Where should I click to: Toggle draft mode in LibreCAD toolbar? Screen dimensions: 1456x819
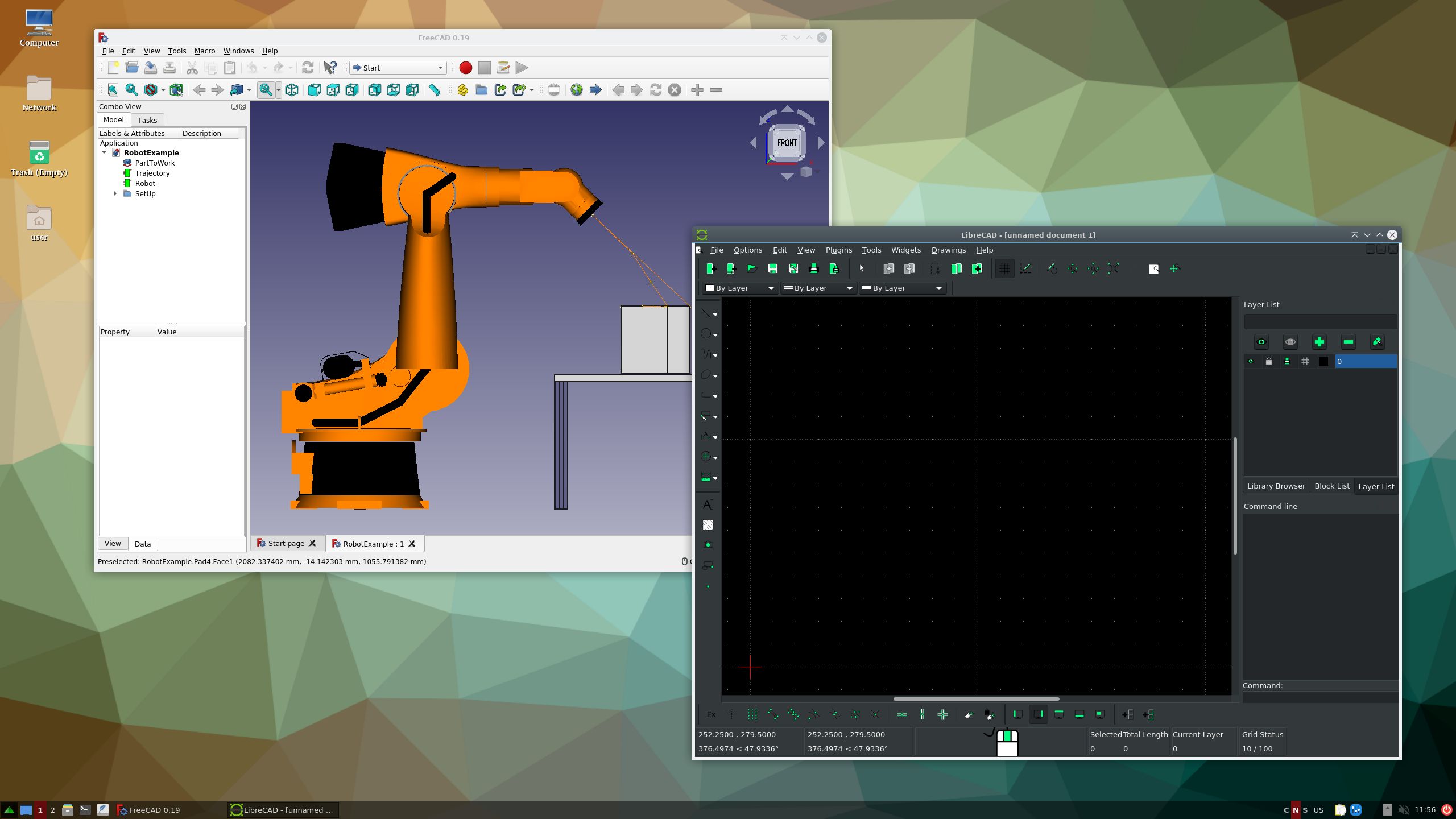pyautogui.click(x=1025, y=268)
